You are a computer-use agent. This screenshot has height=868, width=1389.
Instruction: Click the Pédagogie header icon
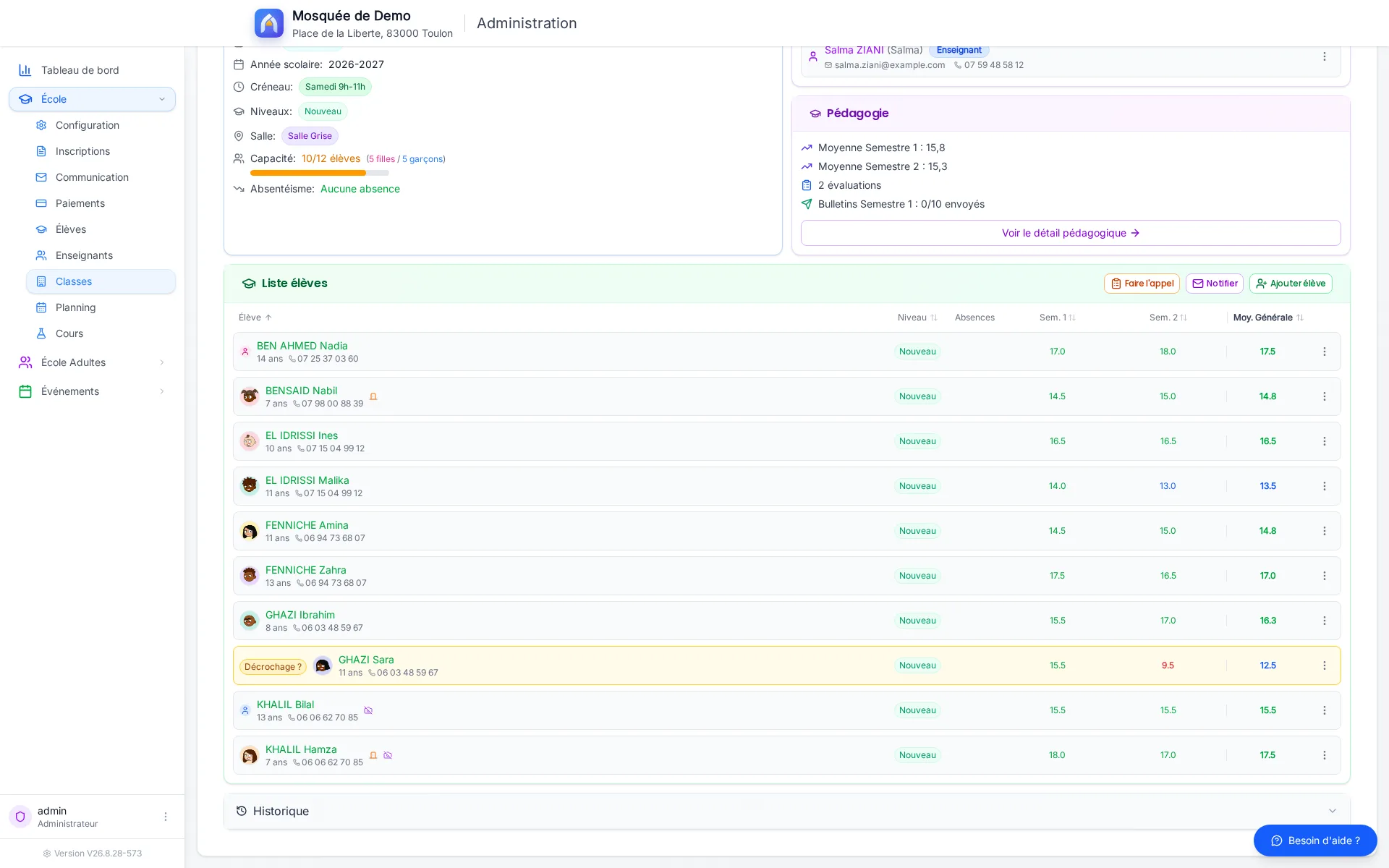tap(815, 114)
